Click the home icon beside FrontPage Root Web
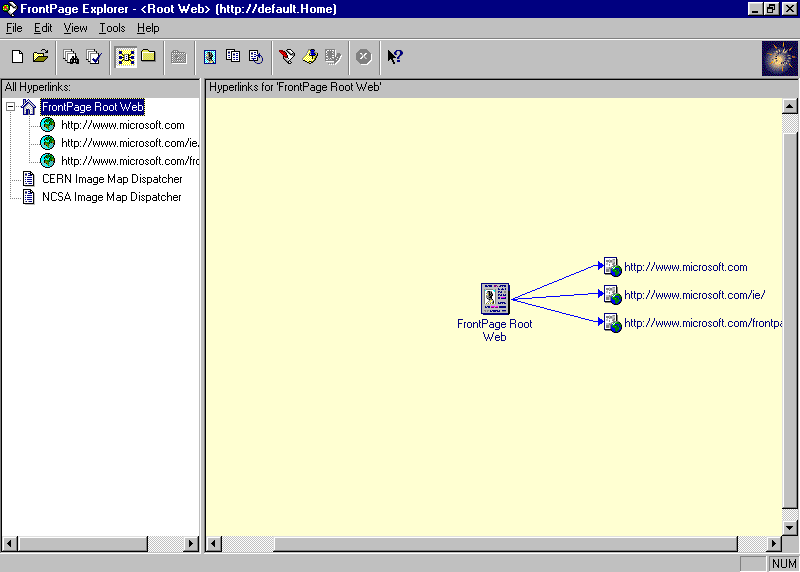Image resolution: width=800 pixels, height=572 pixels. [29, 107]
